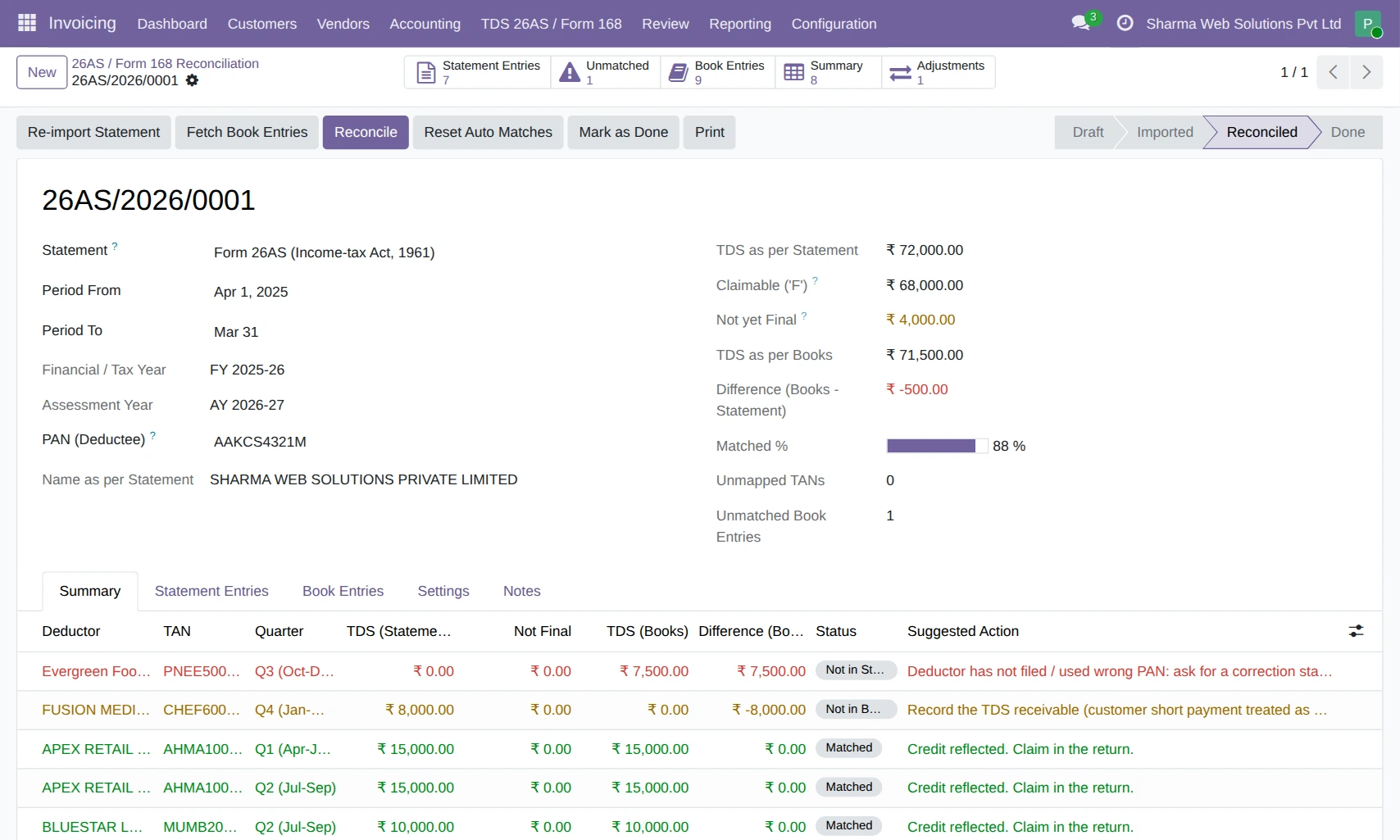Open the activities clock icon
Image resolution: width=1400 pixels, height=840 pixels.
click(1125, 23)
